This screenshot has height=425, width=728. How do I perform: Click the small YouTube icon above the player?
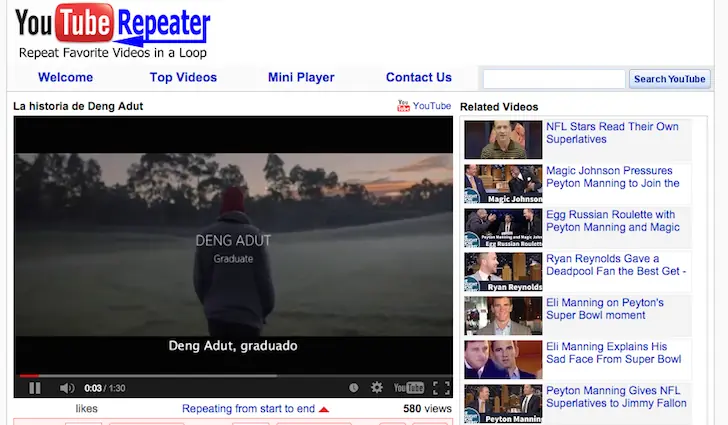pyautogui.click(x=403, y=106)
